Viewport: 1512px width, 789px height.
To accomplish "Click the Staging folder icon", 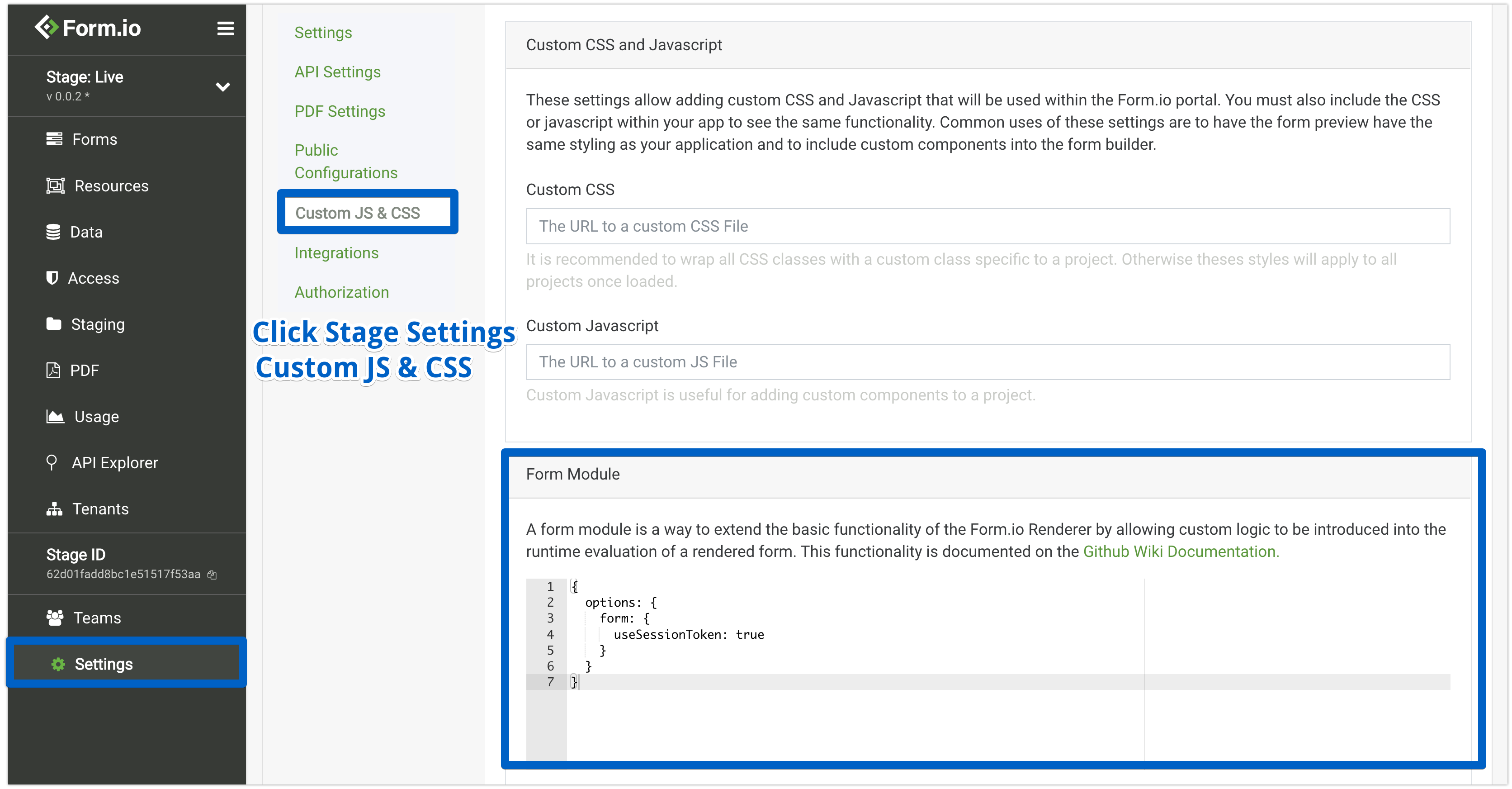I will [53, 324].
